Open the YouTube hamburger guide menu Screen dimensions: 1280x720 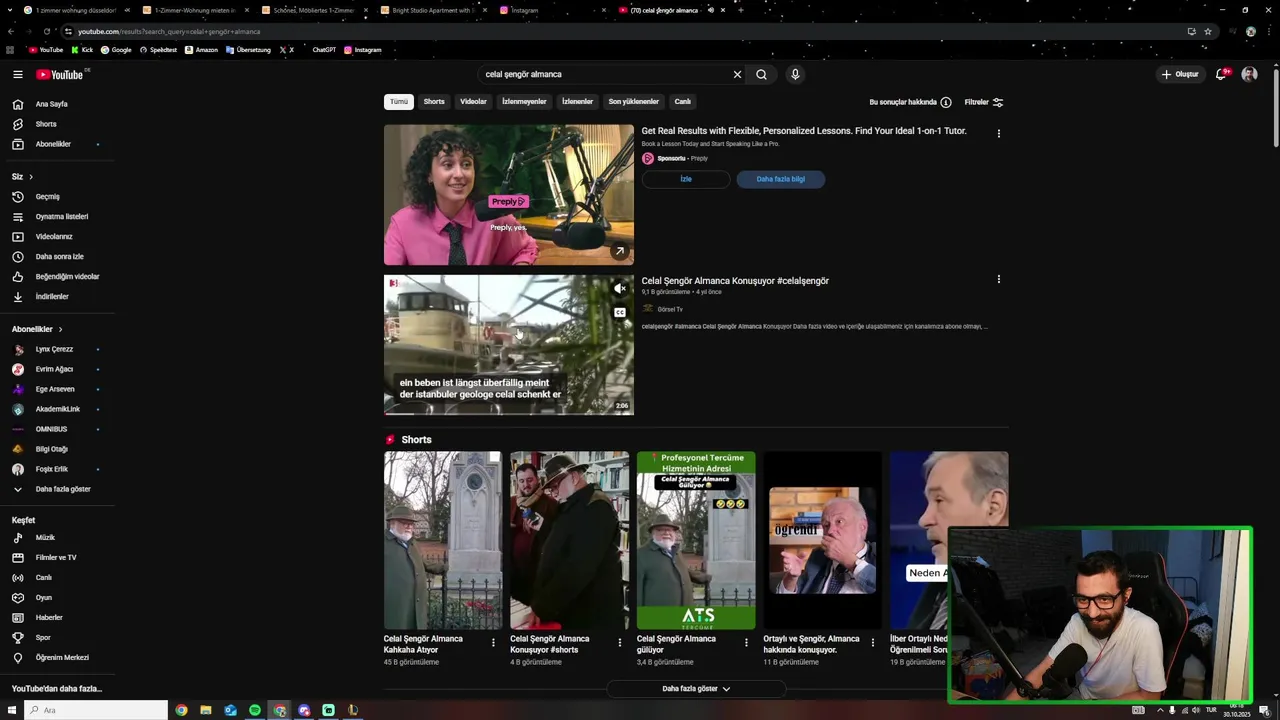[17, 74]
